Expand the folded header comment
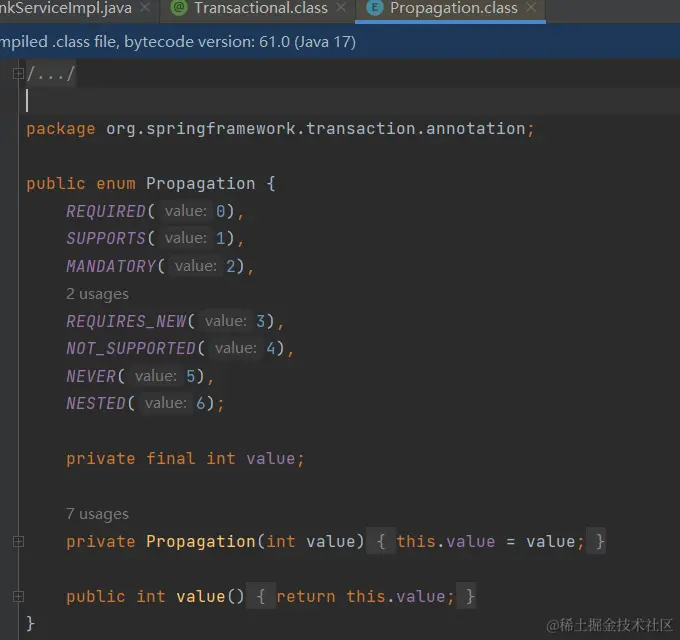Viewport: 680px width, 640px height. click(18, 74)
